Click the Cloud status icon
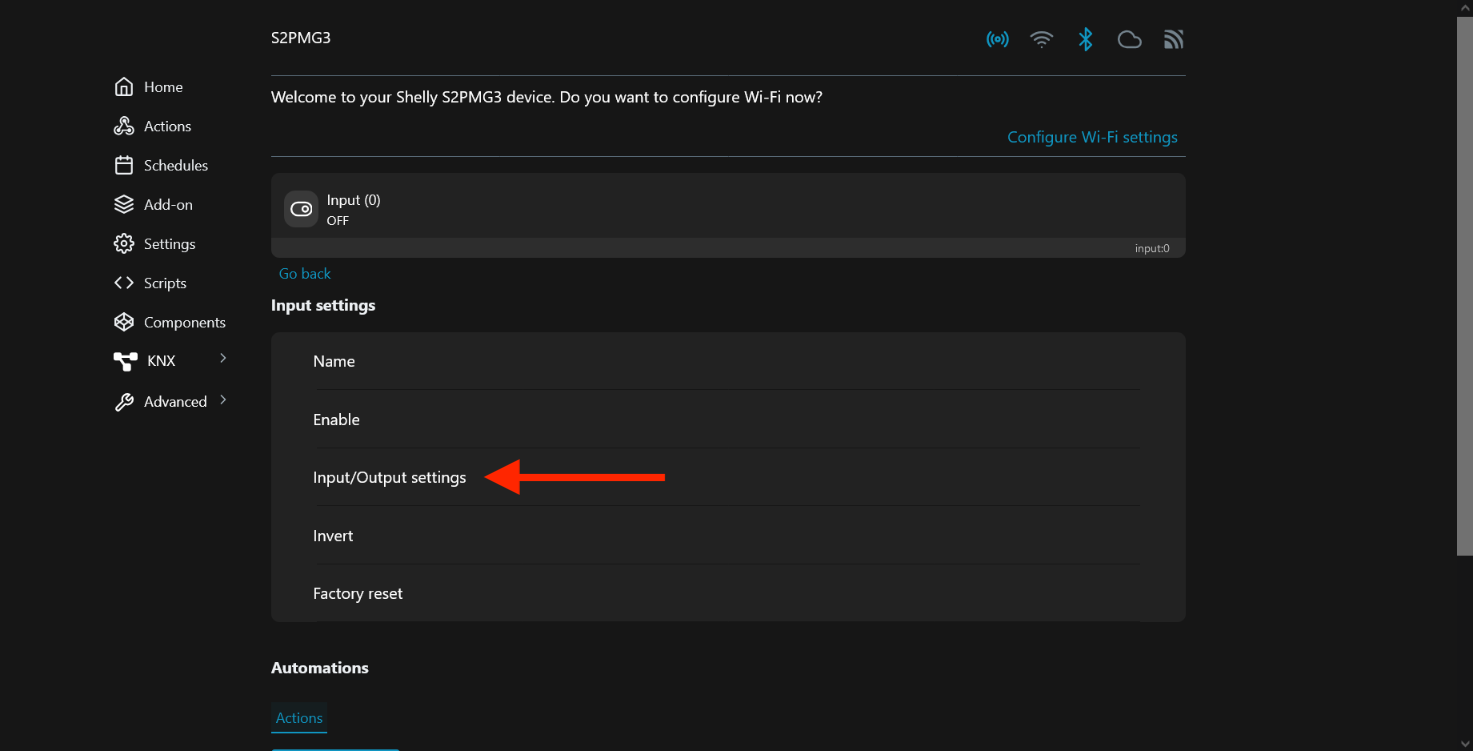1473x751 pixels. 1129,39
